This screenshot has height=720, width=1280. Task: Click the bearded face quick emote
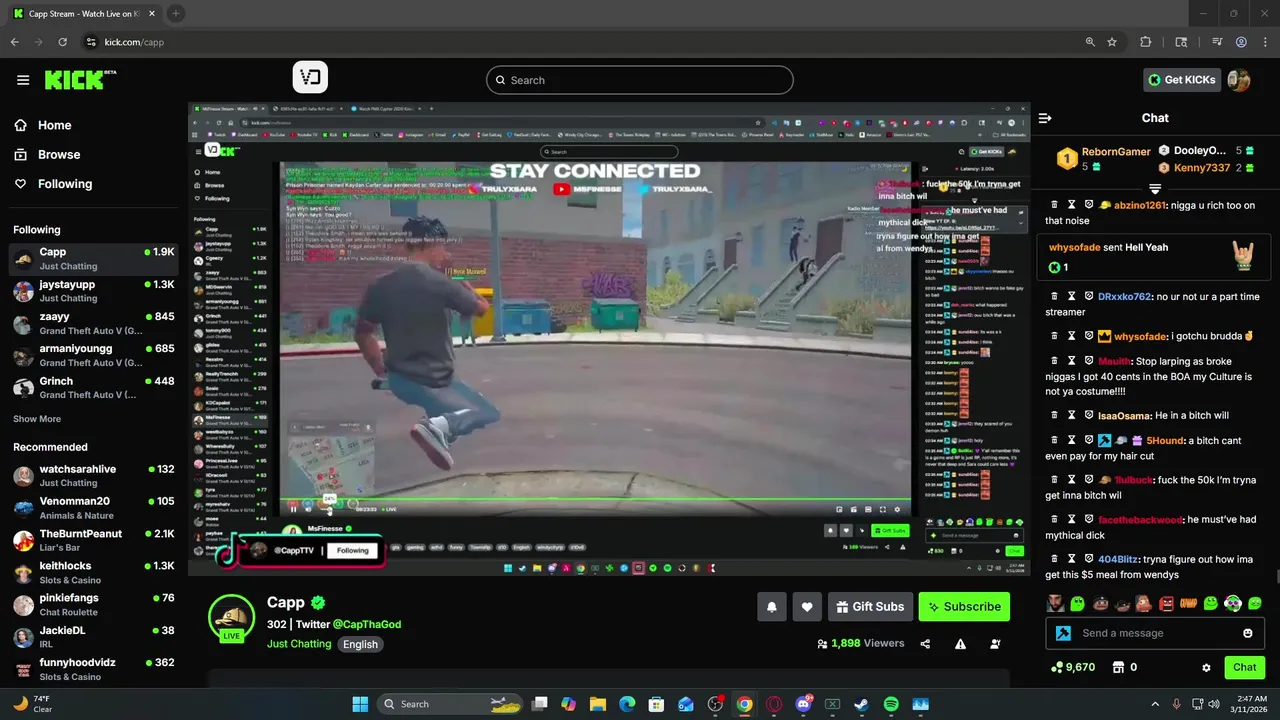tap(1055, 603)
